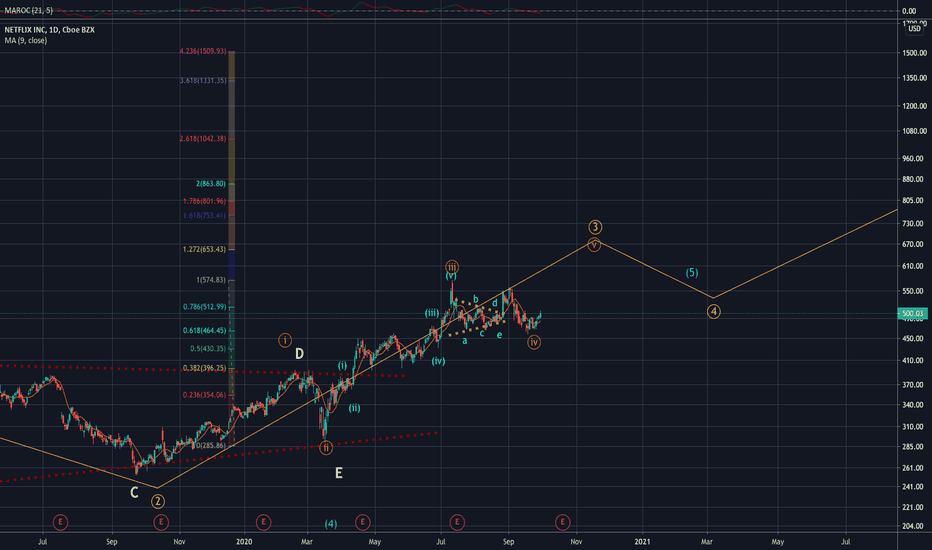The height and width of the screenshot is (550, 932).
Task: Select the orange circled v wave label
Action: (x=594, y=244)
